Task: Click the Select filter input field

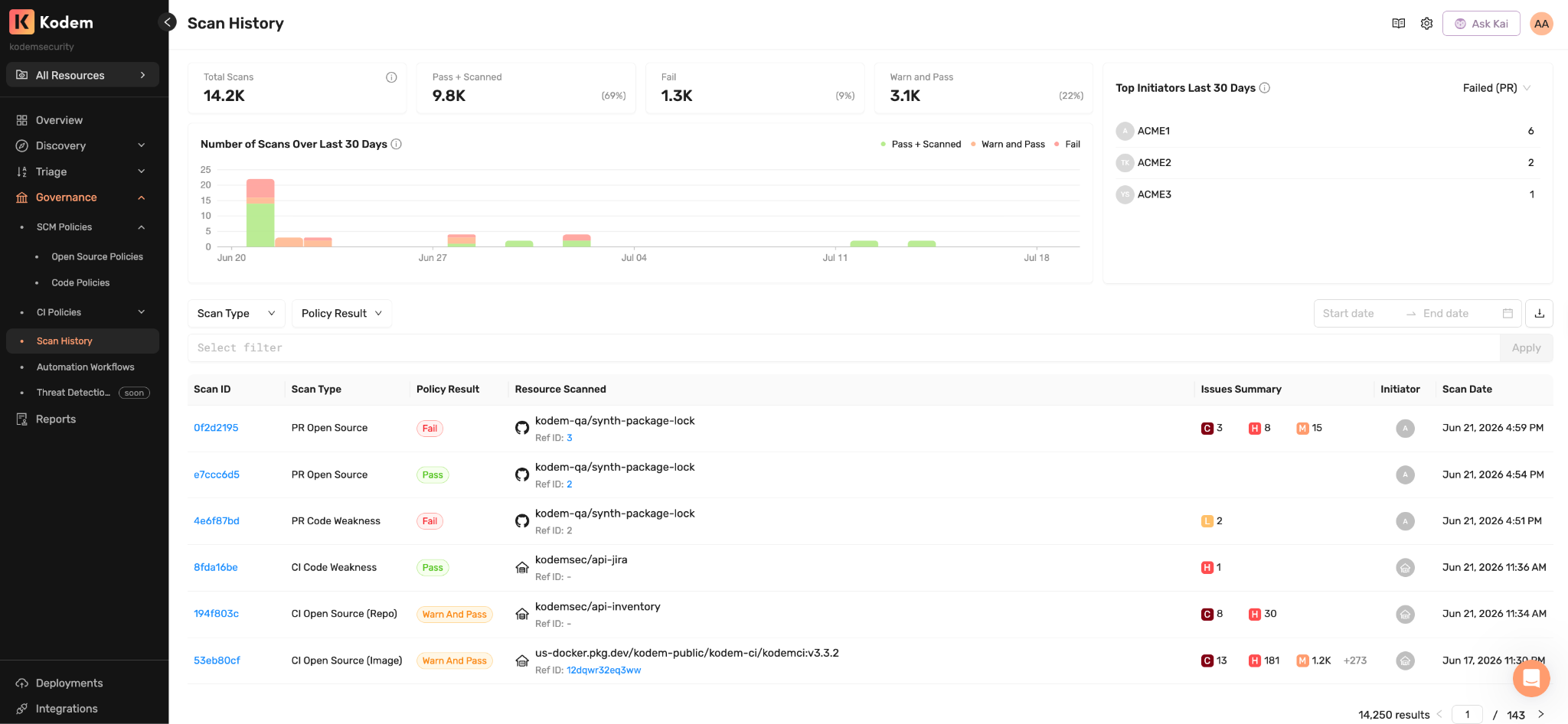Action: [x=844, y=347]
